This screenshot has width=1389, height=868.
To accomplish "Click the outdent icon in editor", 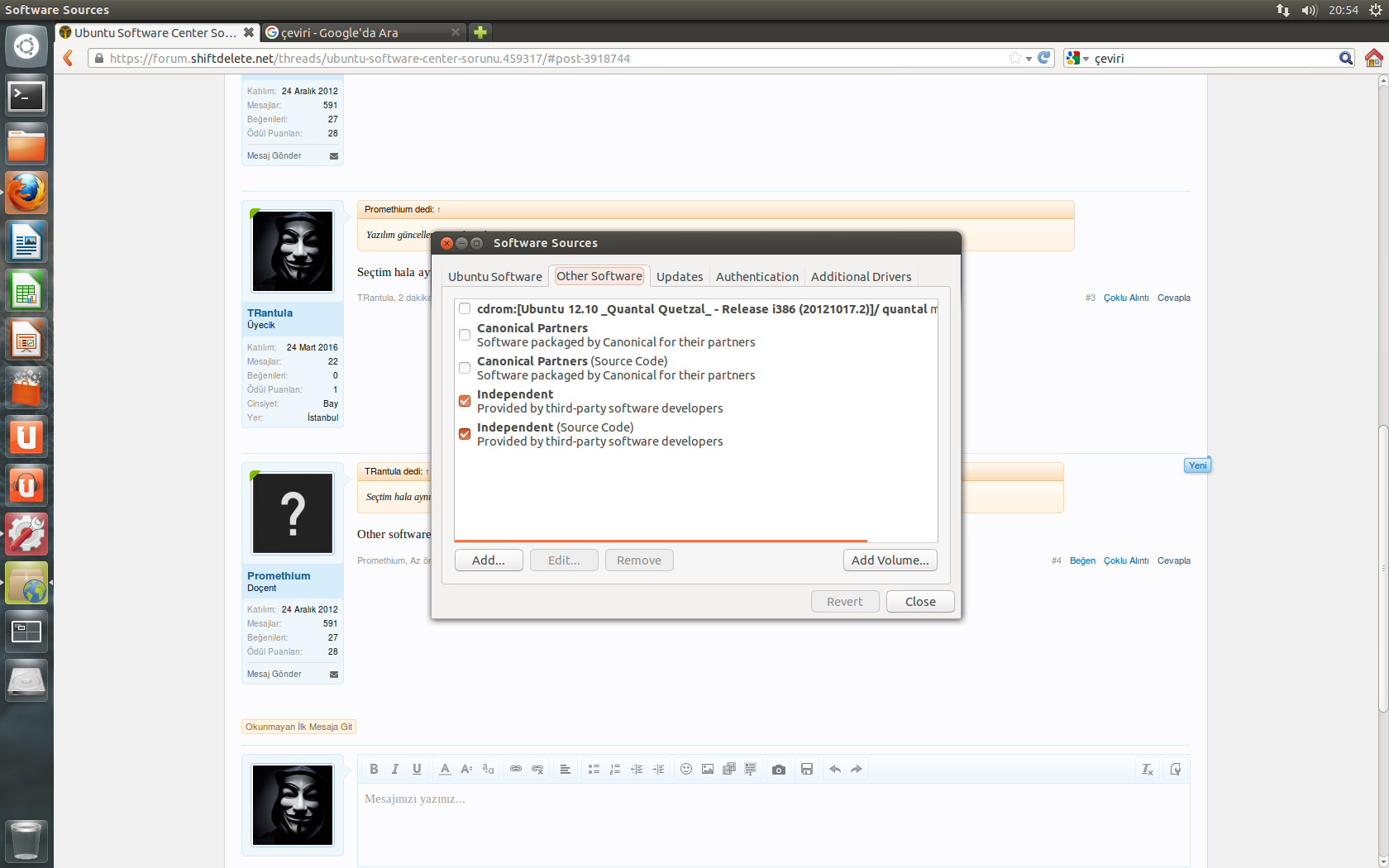I will click(x=637, y=769).
